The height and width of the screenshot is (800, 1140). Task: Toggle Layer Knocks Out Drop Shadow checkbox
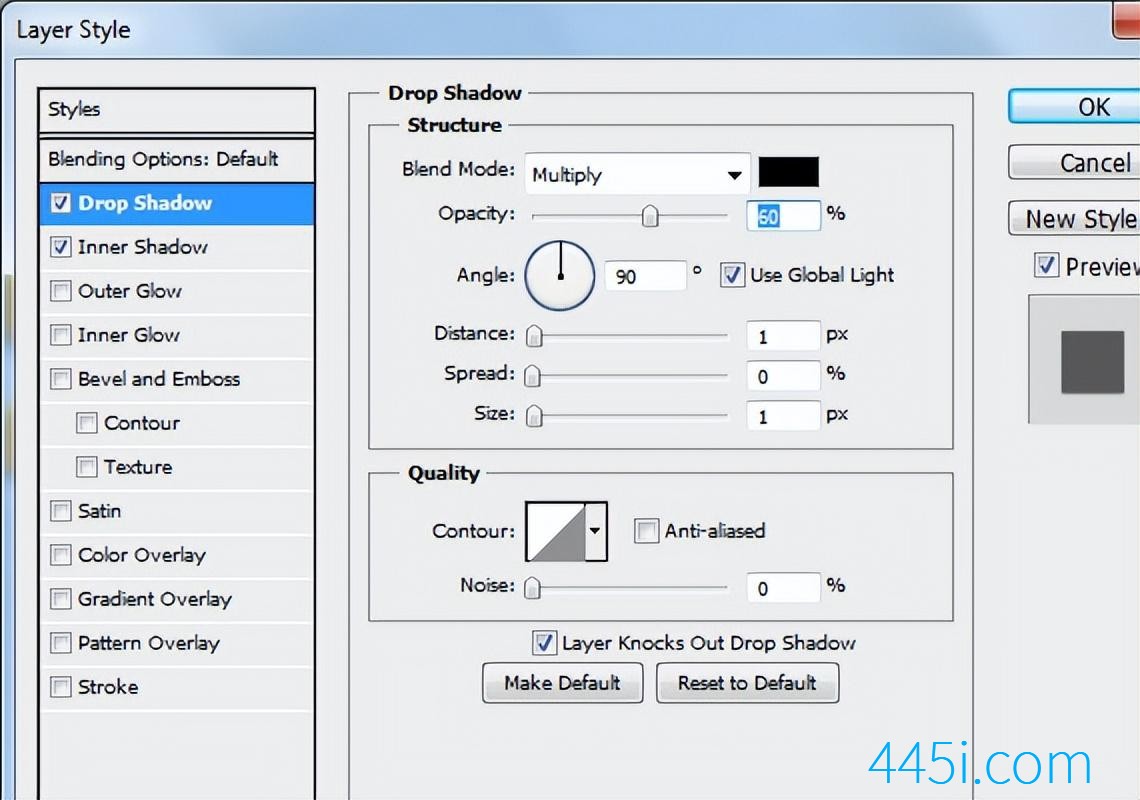pyautogui.click(x=545, y=642)
